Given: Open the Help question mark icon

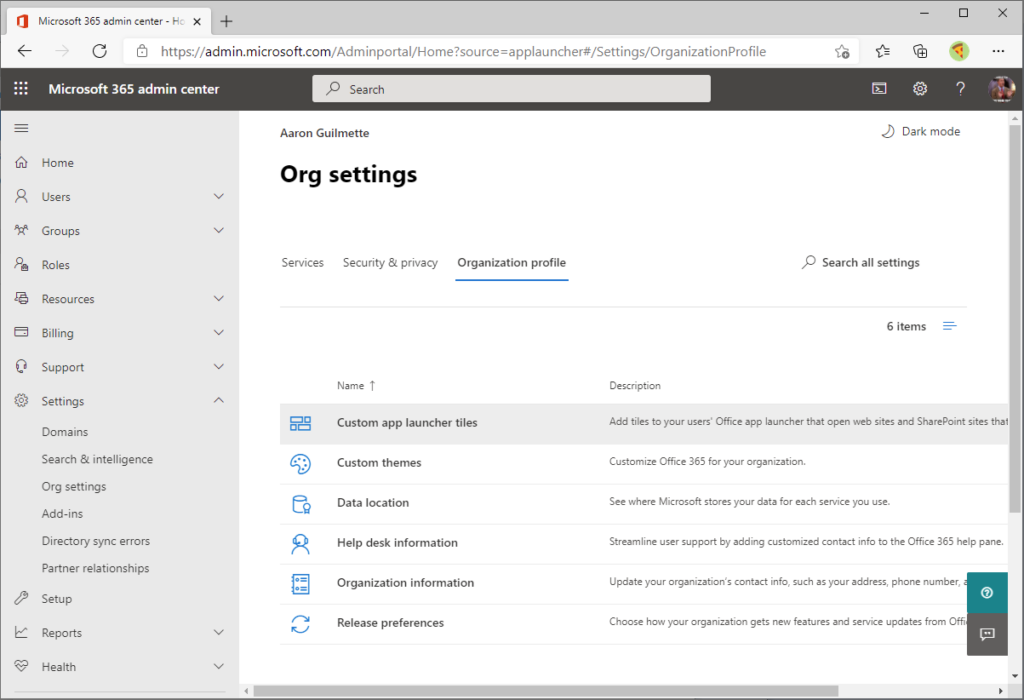Looking at the screenshot, I should point(959,88).
